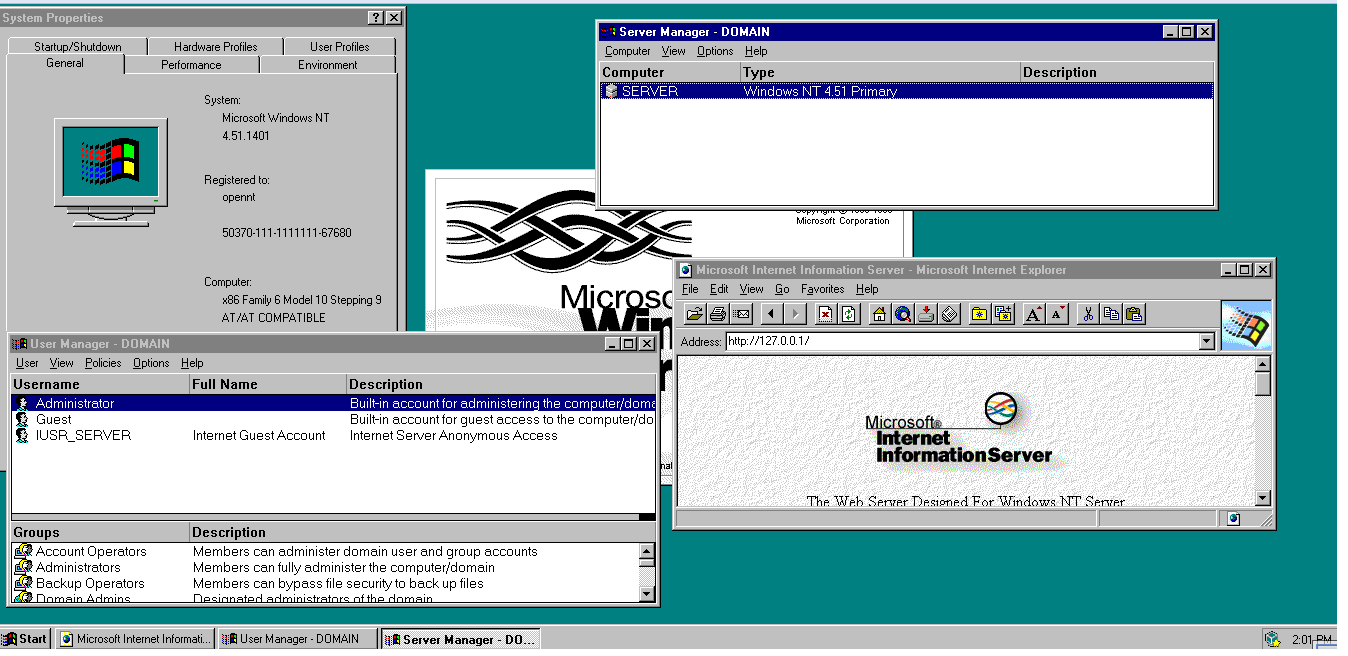Screen dimensions: 1348x656
Task: Open the Favorites menu in Internet Explorer
Action: 823,289
